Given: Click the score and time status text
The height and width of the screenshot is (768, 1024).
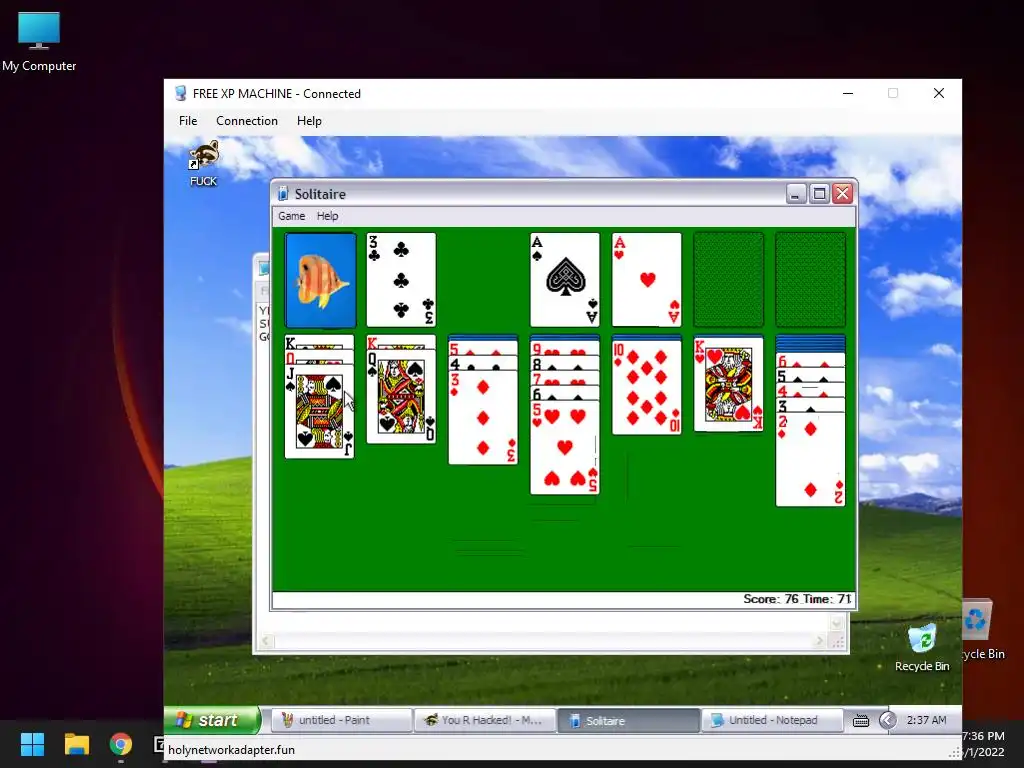Looking at the screenshot, I should point(797,599).
